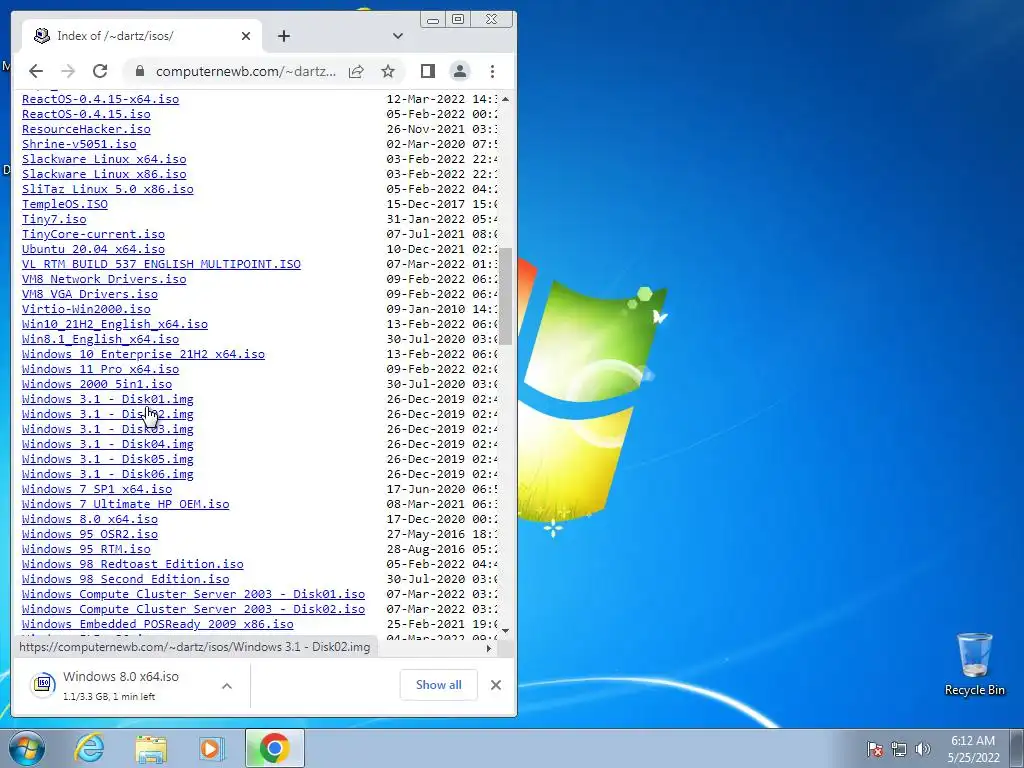Viewport: 1024px width, 768px height.
Task: Open Action Center flag icon
Action: (x=875, y=749)
